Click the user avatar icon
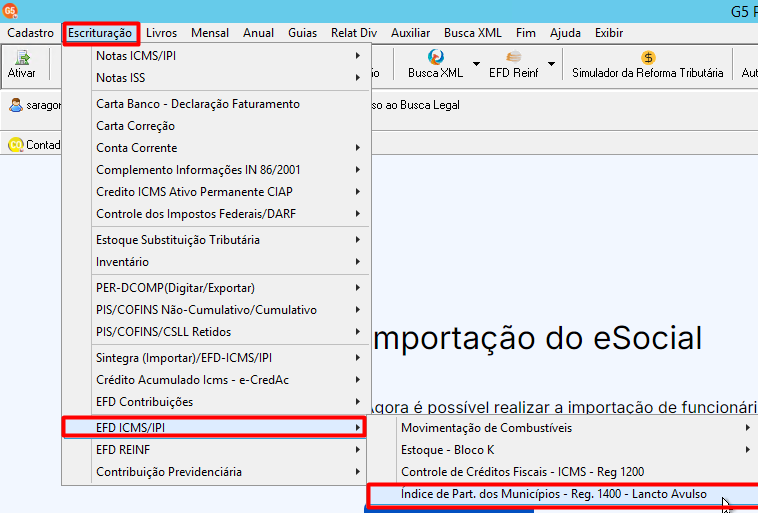 coord(15,105)
